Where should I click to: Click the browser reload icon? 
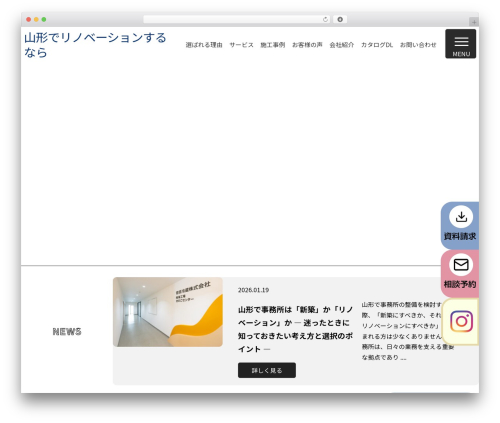coord(325,20)
